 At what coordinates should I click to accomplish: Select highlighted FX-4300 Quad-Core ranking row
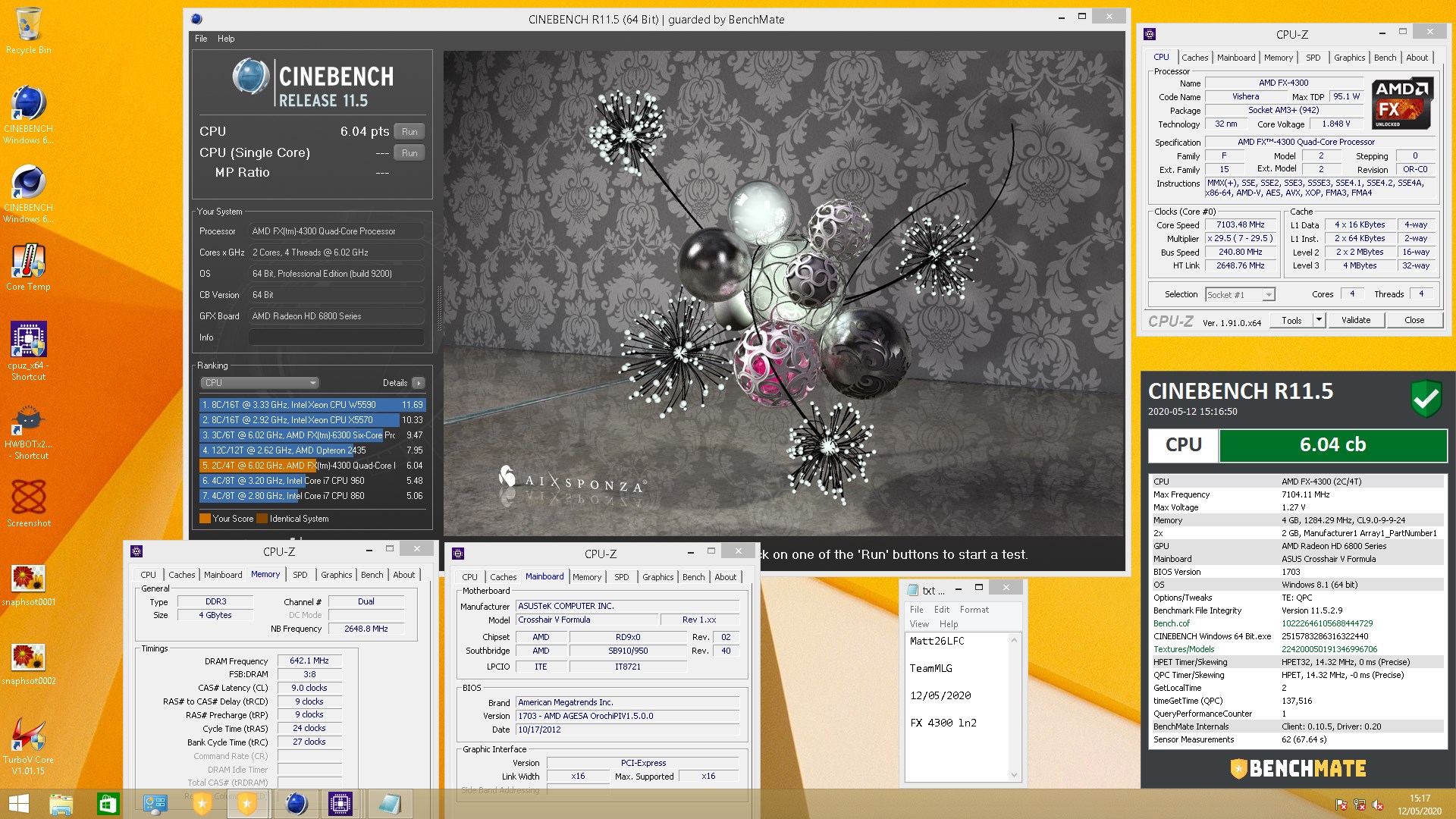[x=312, y=466]
